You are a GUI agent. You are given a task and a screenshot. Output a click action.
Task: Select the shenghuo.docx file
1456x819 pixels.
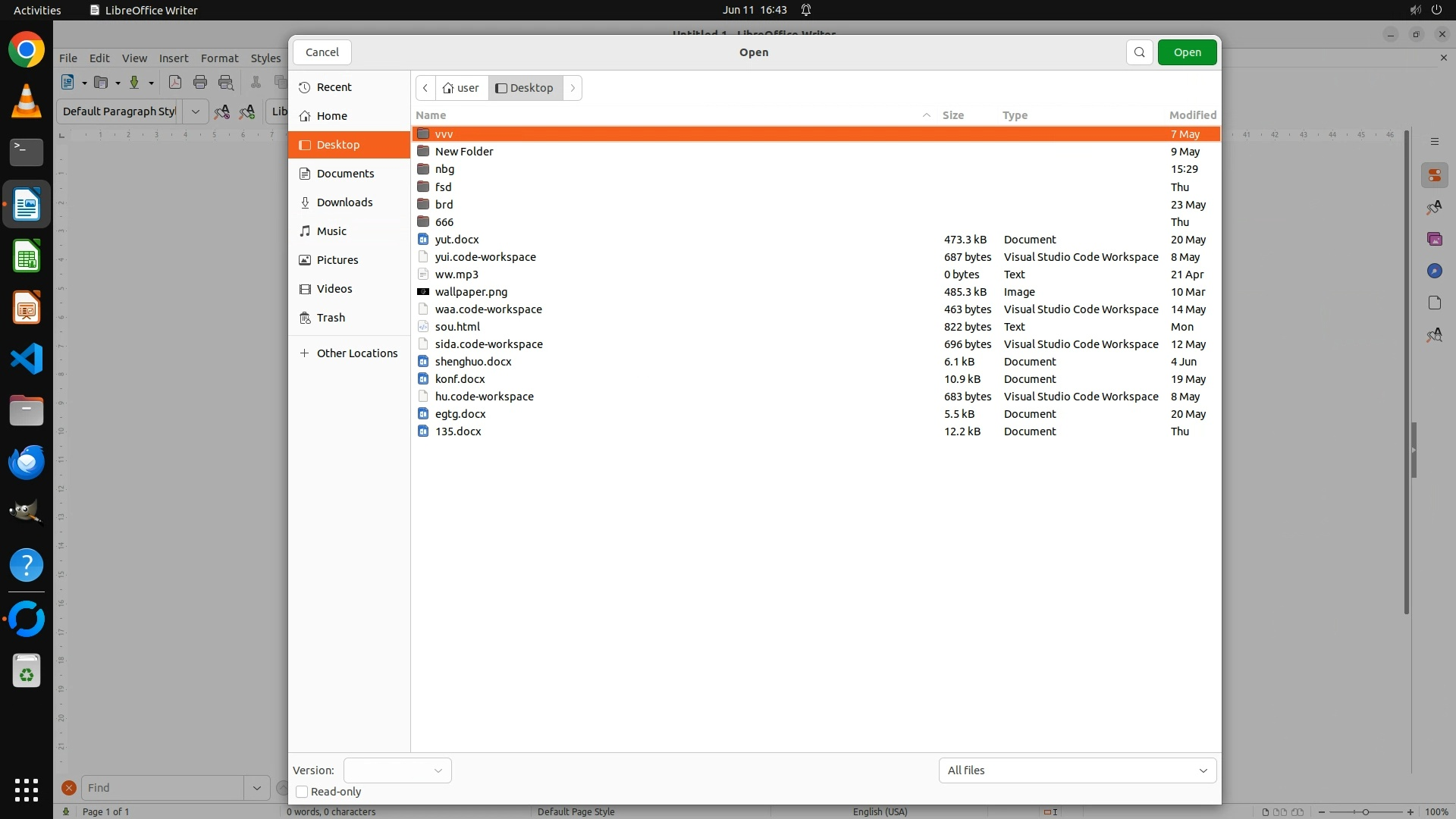pos(473,362)
